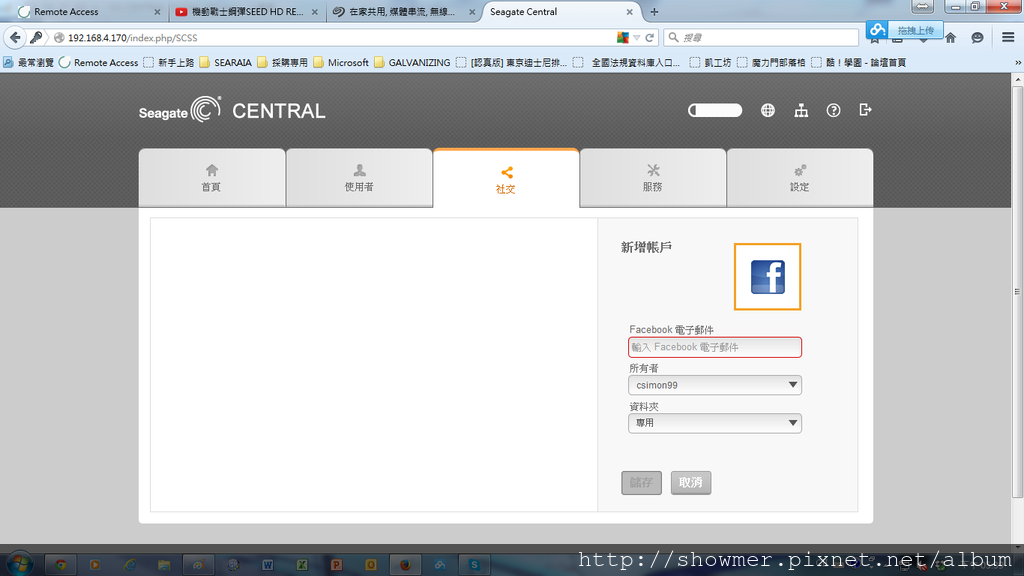Close the Seagate Central browser tab
This screenshot has height=576, width=1024.
click(x=630, y=12)
